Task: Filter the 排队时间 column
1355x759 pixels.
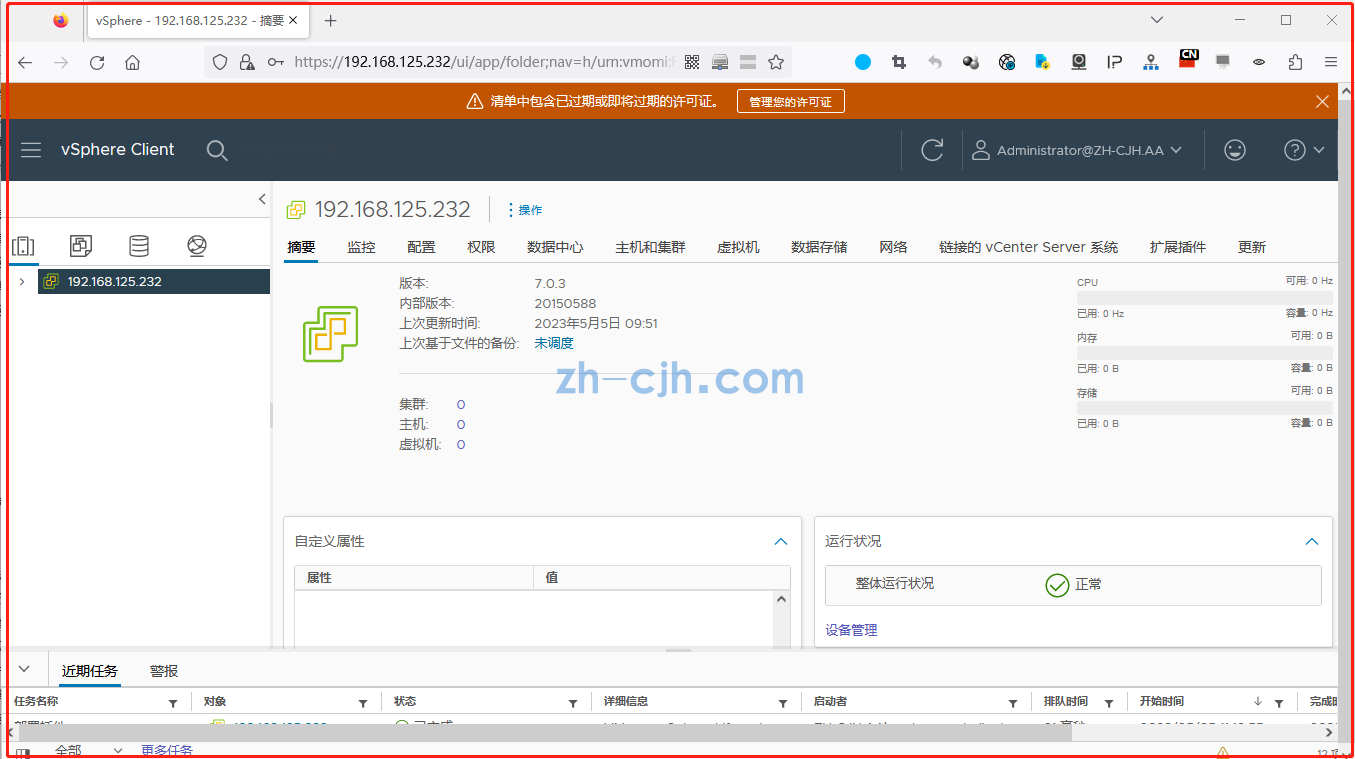Action: pyautogui.click(x=1109, y=703)
